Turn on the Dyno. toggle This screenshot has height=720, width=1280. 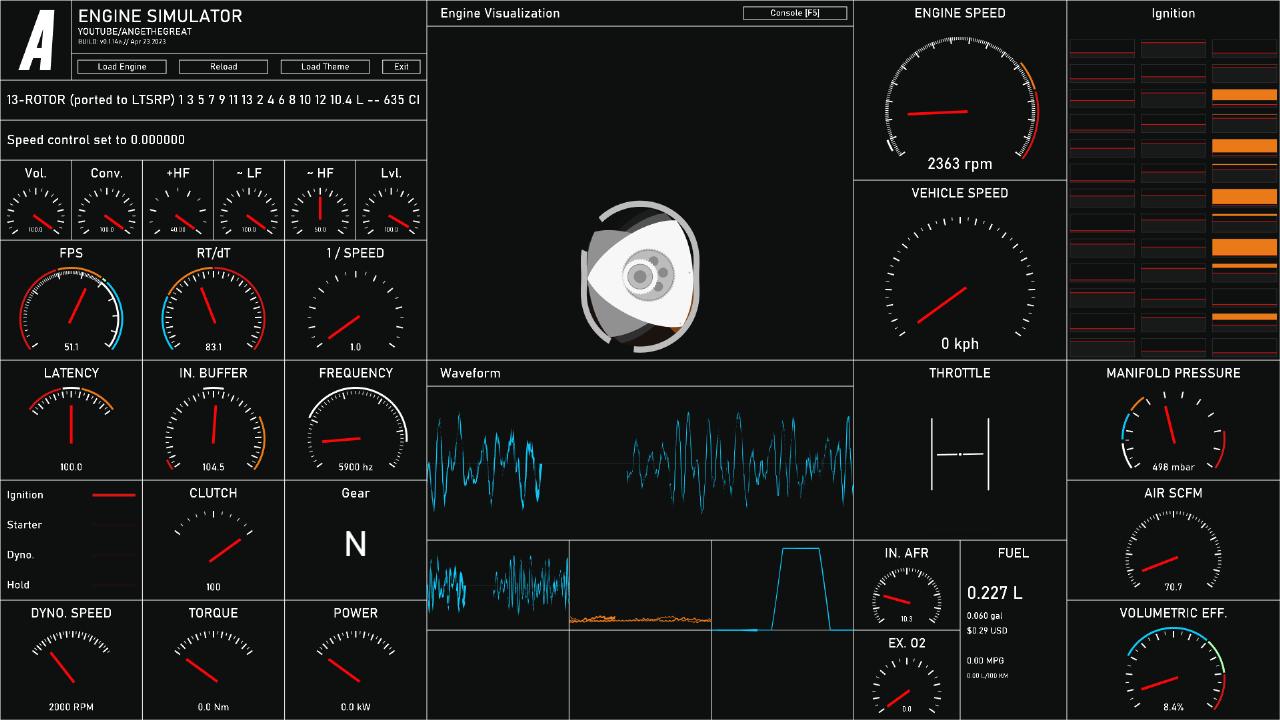click(x=113, y=555)
